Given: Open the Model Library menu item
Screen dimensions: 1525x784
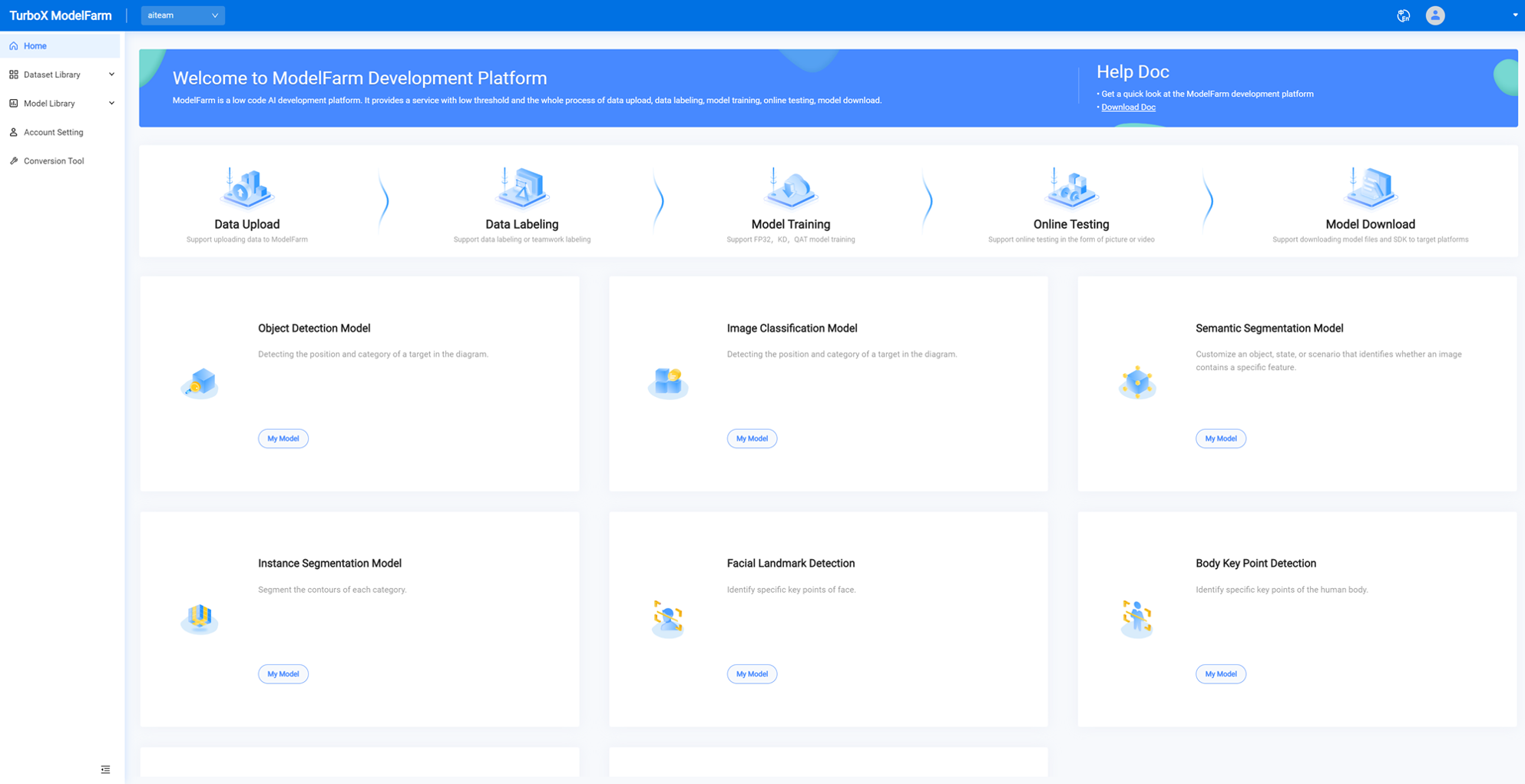Looking at the screenshot, I should click(x=60, y=103).
